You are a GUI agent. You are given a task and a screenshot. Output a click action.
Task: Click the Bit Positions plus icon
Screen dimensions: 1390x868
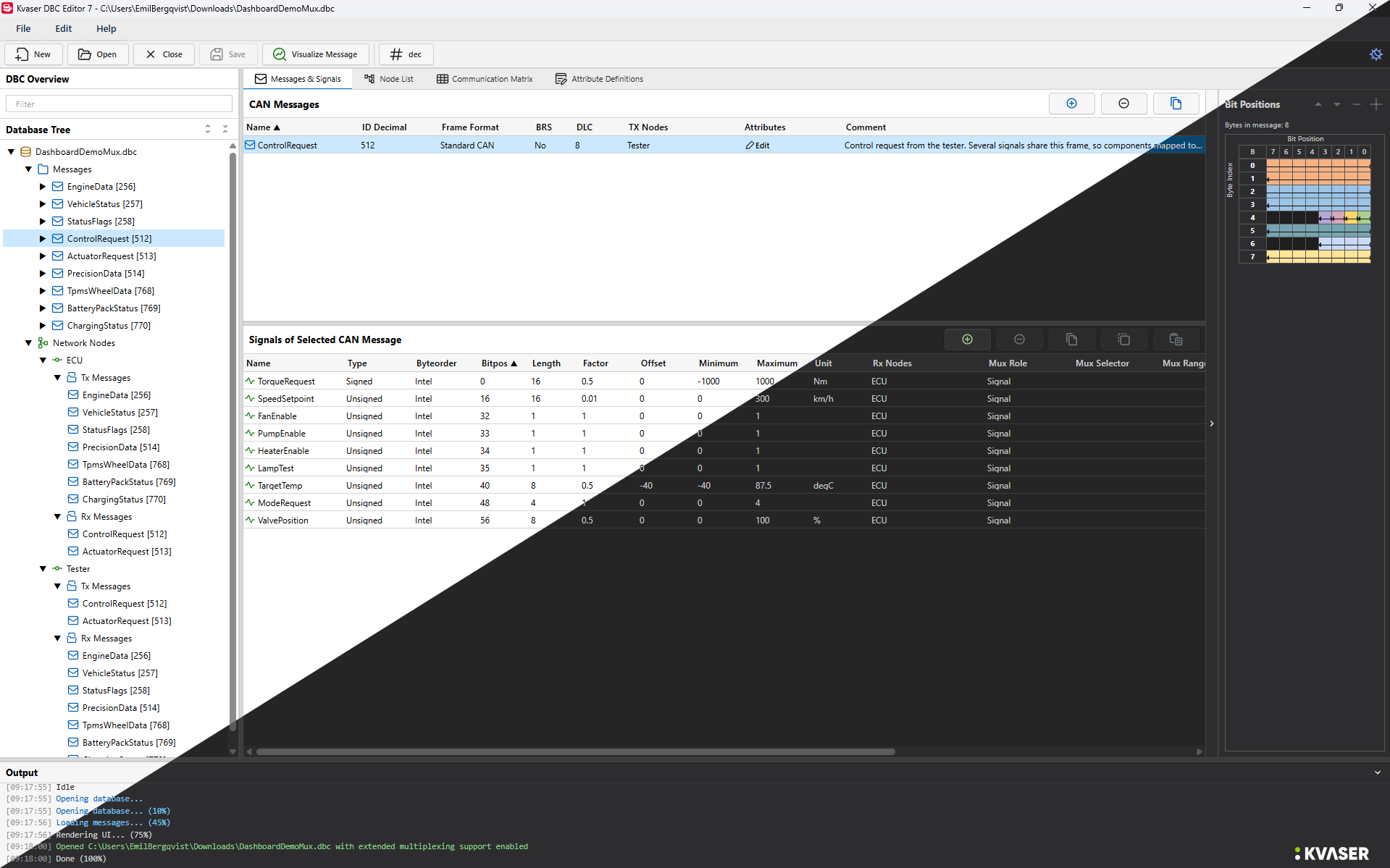click(1376, 104)
